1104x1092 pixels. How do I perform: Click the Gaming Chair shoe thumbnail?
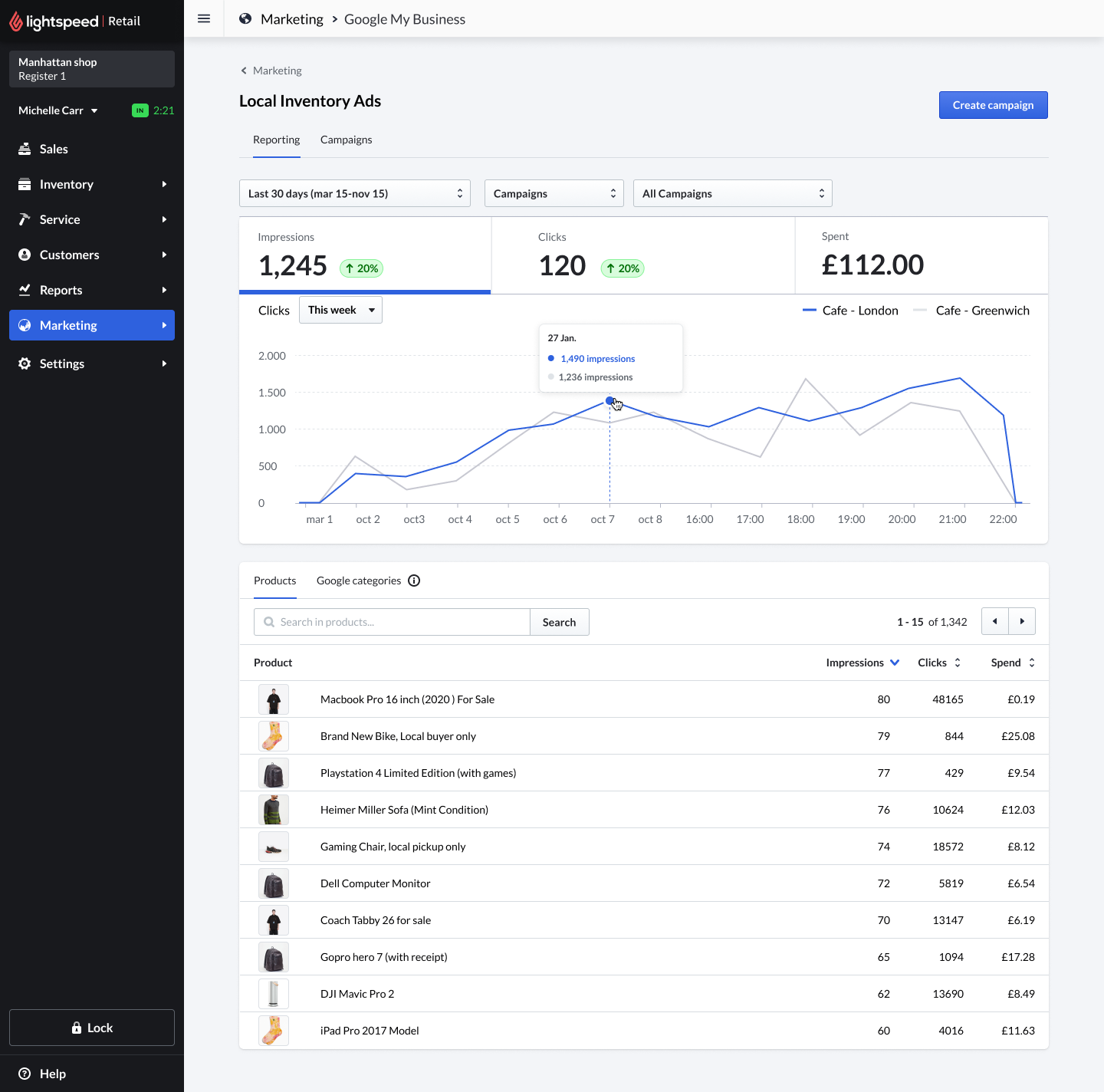pyautogui.click(x=274, y=847)
